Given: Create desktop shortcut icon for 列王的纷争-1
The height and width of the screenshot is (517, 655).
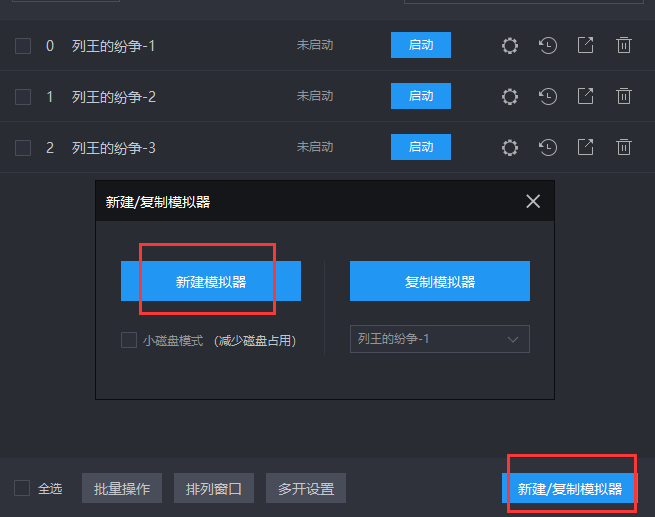Looking at the screenshot, I should point(586,45).
